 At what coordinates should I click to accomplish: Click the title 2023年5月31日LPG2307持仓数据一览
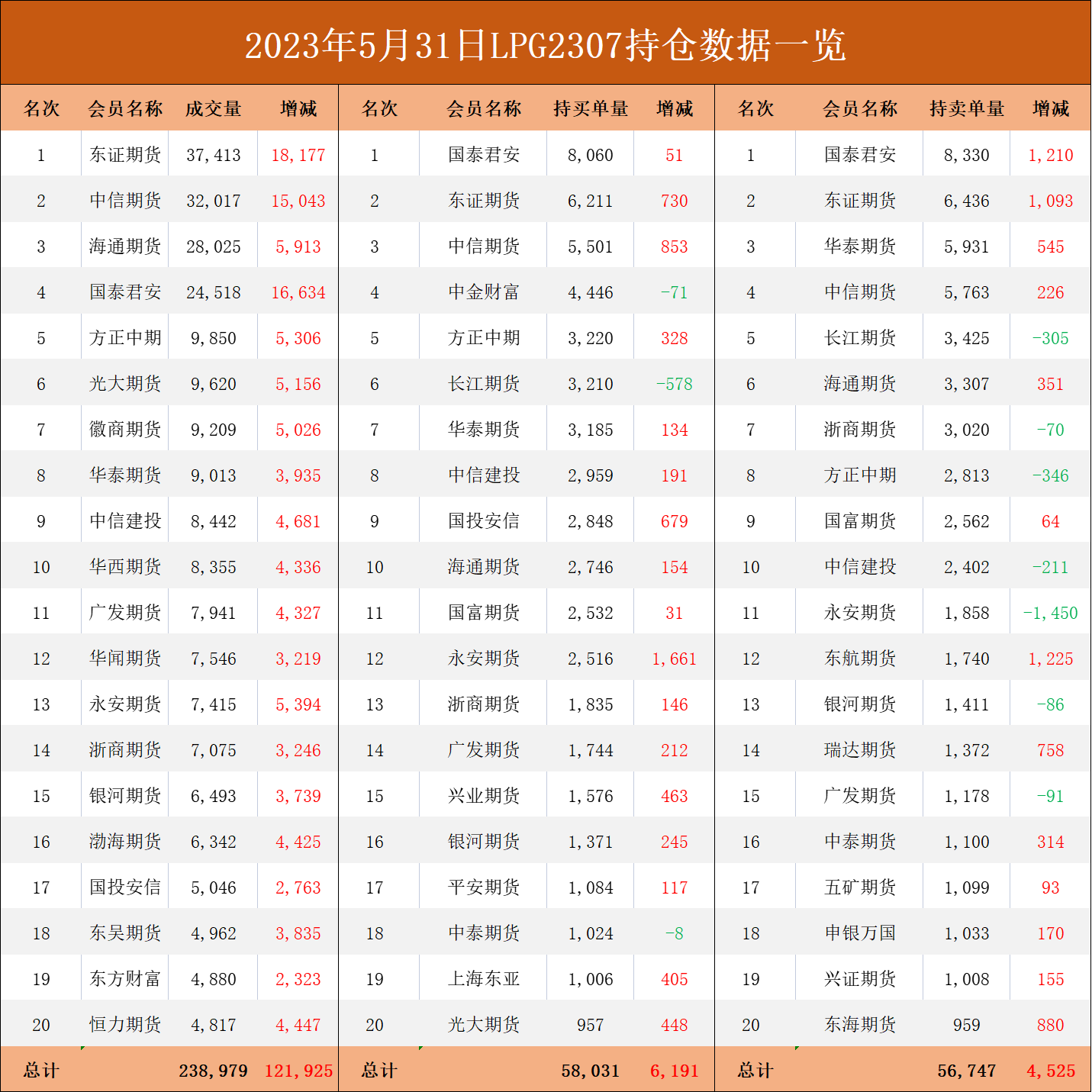click(x=546, y=46)
